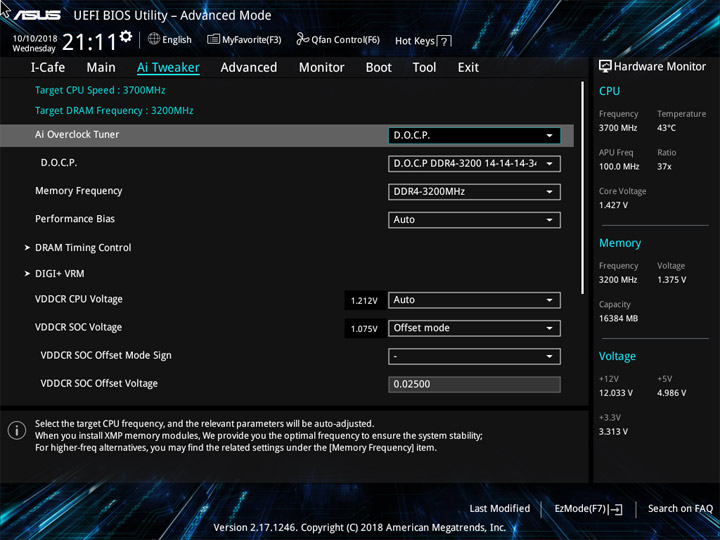Screen dimensions: 720x540
Task: Click the 100.0 MHz APU Freq value
Action: [x=619, y=167]
